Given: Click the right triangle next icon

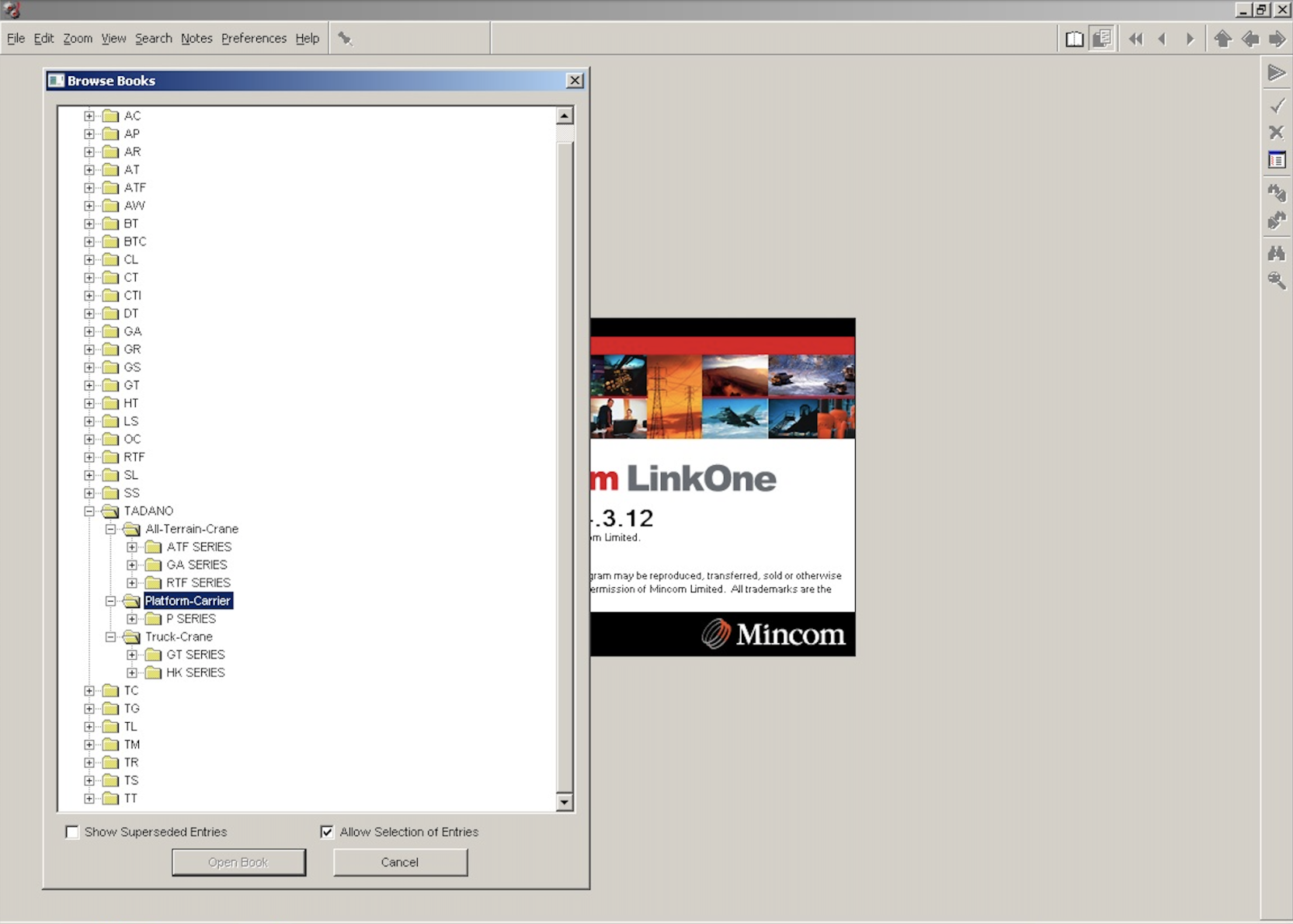Looking at the screenshot, I should tap(1190, 39).
